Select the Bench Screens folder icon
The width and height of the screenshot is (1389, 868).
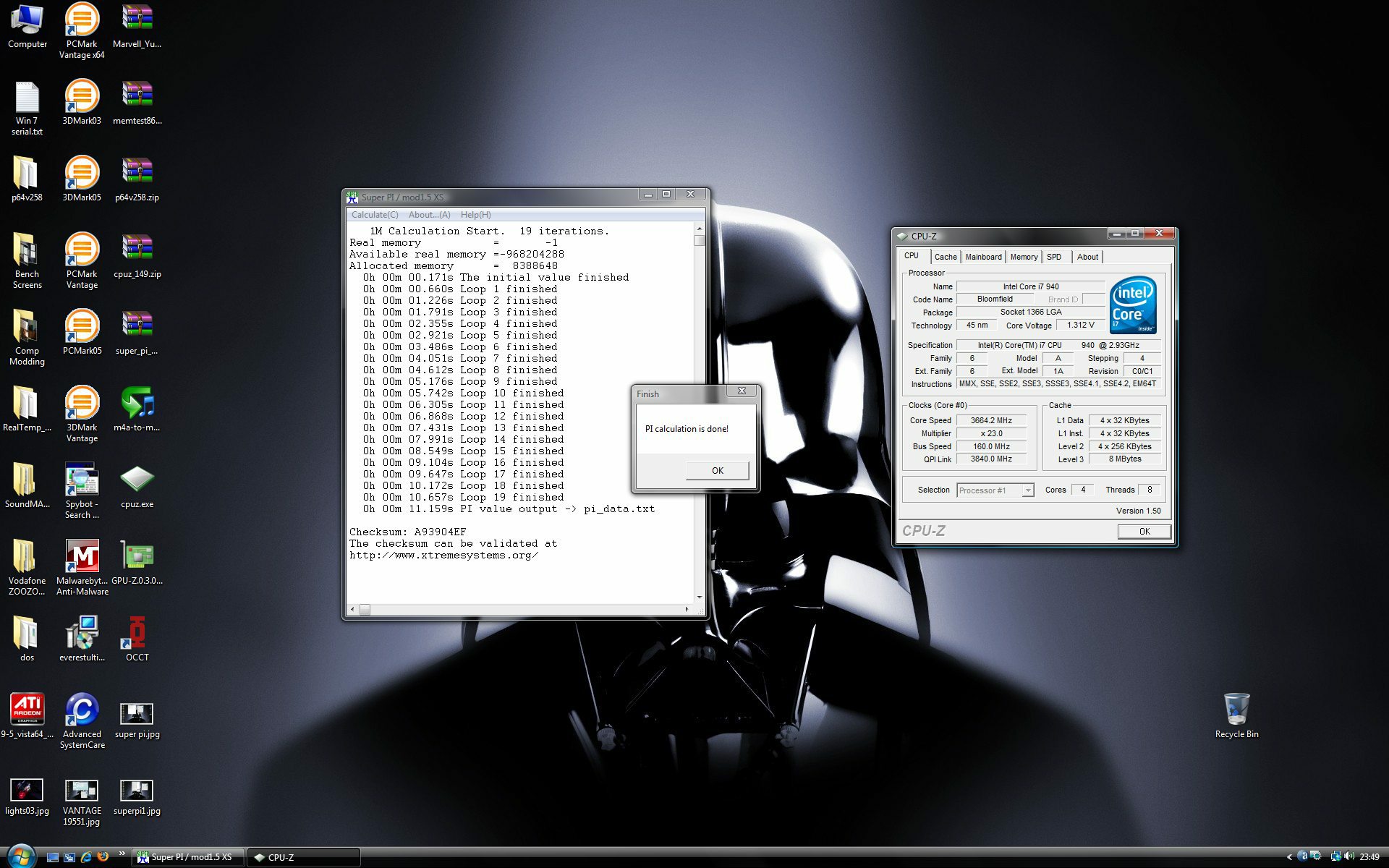point(27,260)
